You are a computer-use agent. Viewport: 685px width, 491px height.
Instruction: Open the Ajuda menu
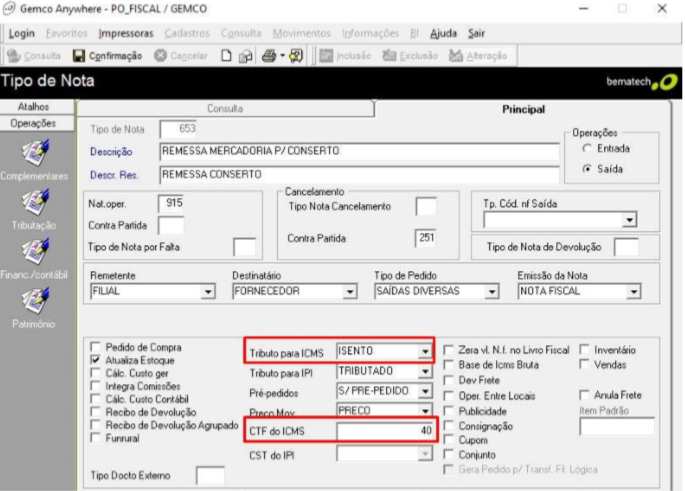tap(443, 34)
